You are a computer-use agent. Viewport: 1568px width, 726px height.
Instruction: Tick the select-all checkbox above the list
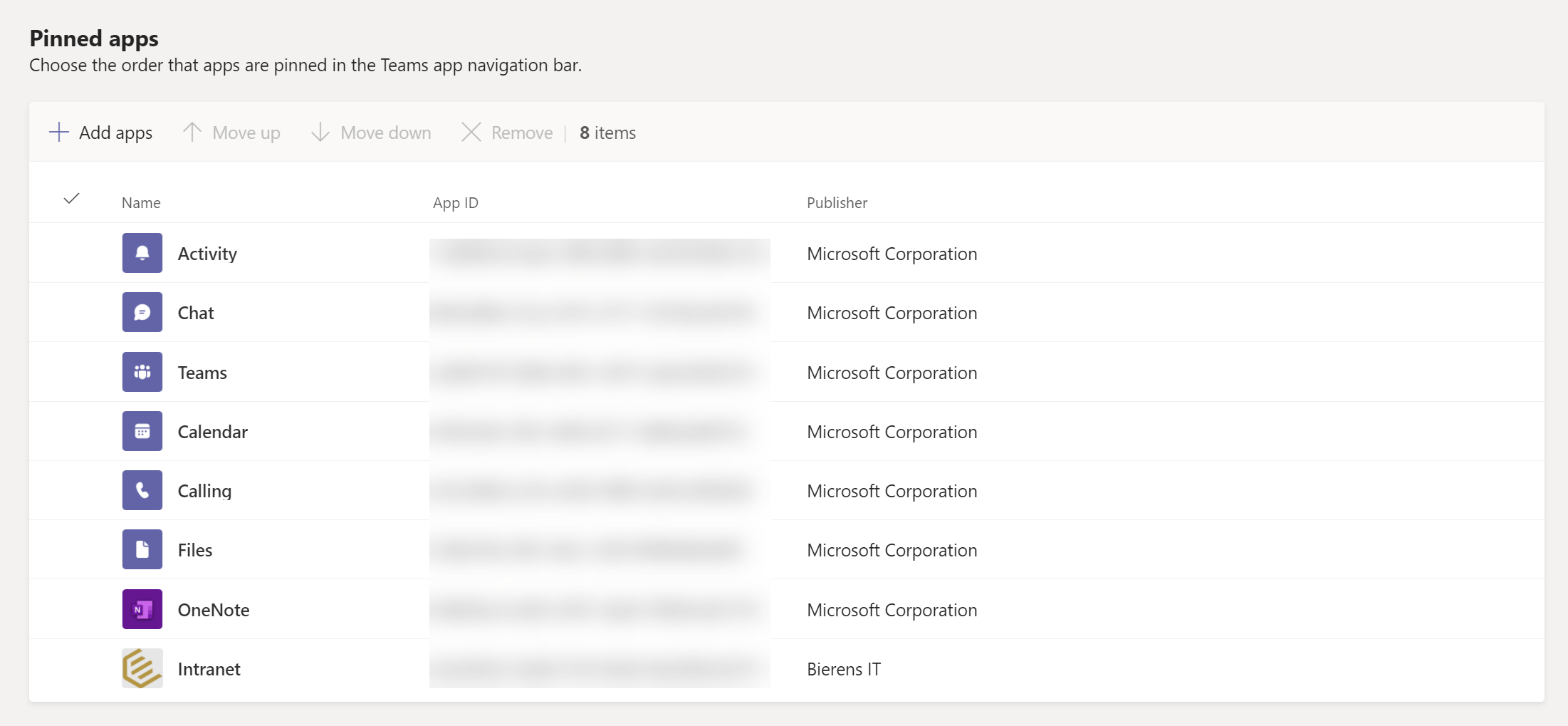pyautogui.click(x=71, y=200)
